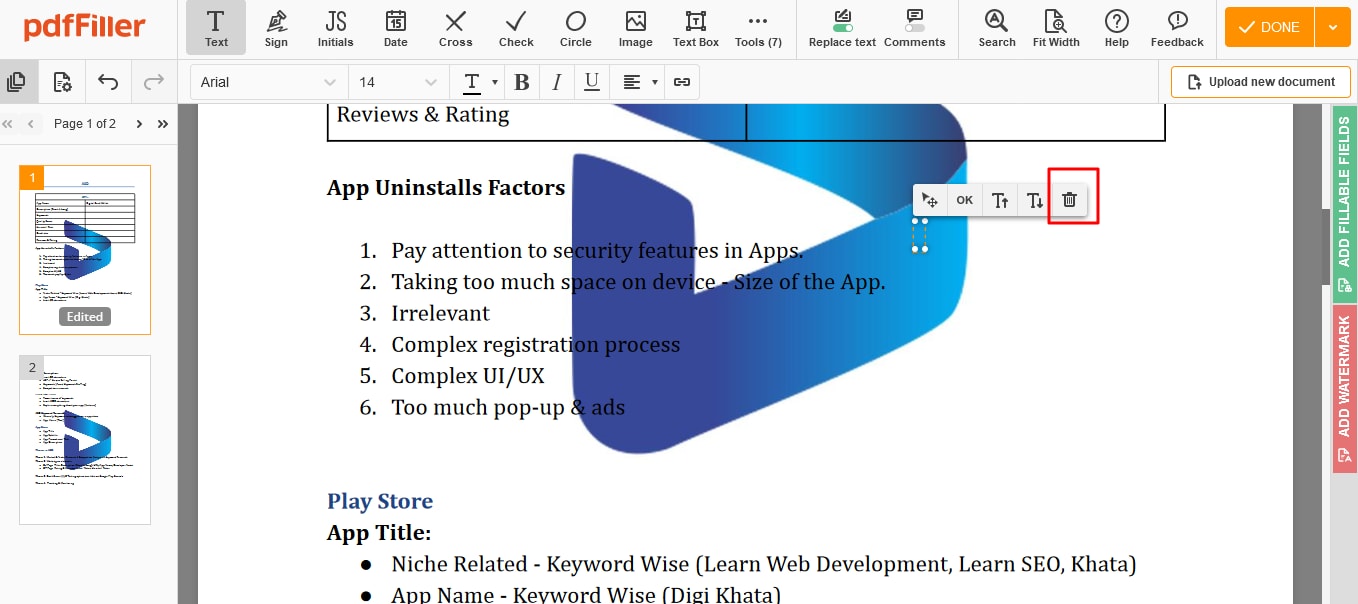The image size is (1358, 604).
Task: Open the Search tool
Action: tap(997, 28)
